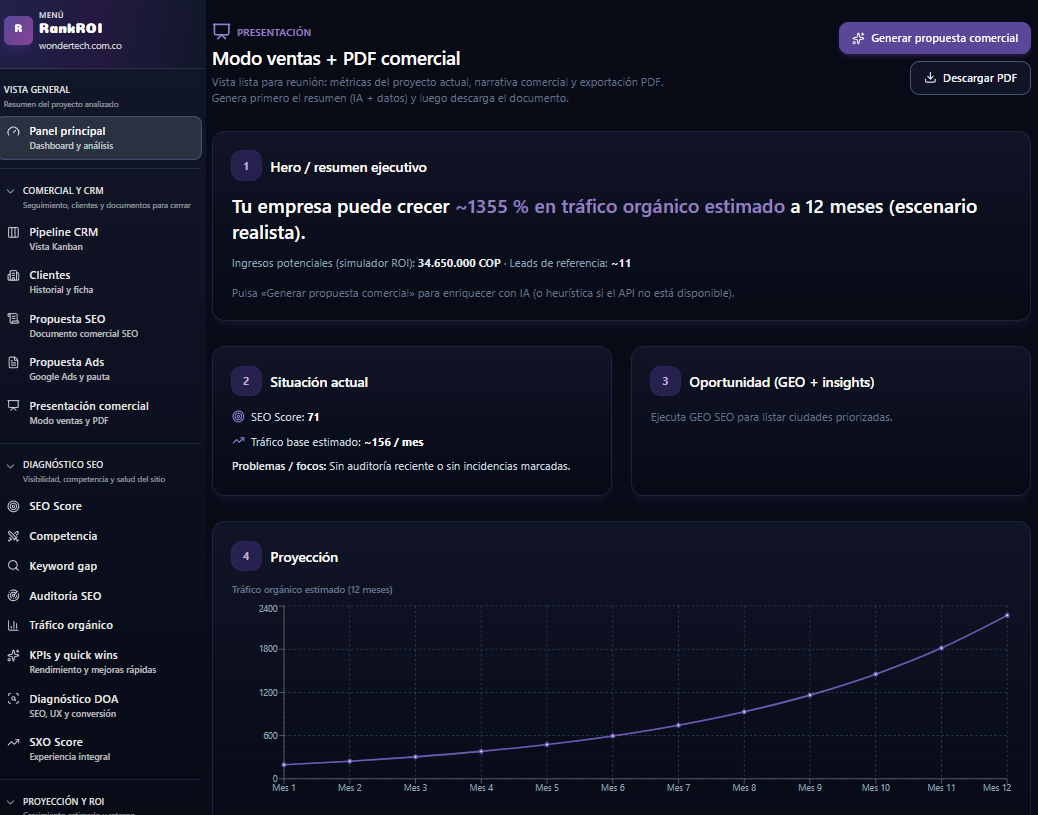Image resolution: width=1038 pixels, height=815 pixels.
Task: Click the Diagnóstico DOA scan icon
Action: [13, 699]
